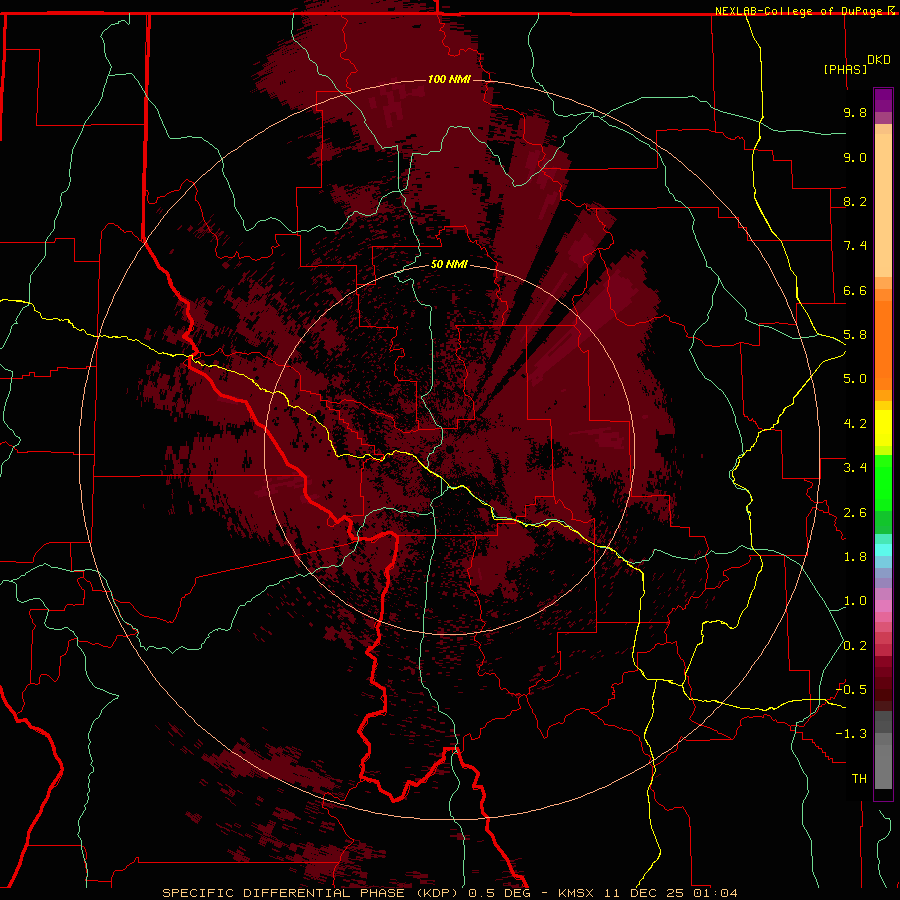Click the 11 DEC 25 01:04 timestamp
The height and width of the screenshot is (900, 900).
(670, 893)
